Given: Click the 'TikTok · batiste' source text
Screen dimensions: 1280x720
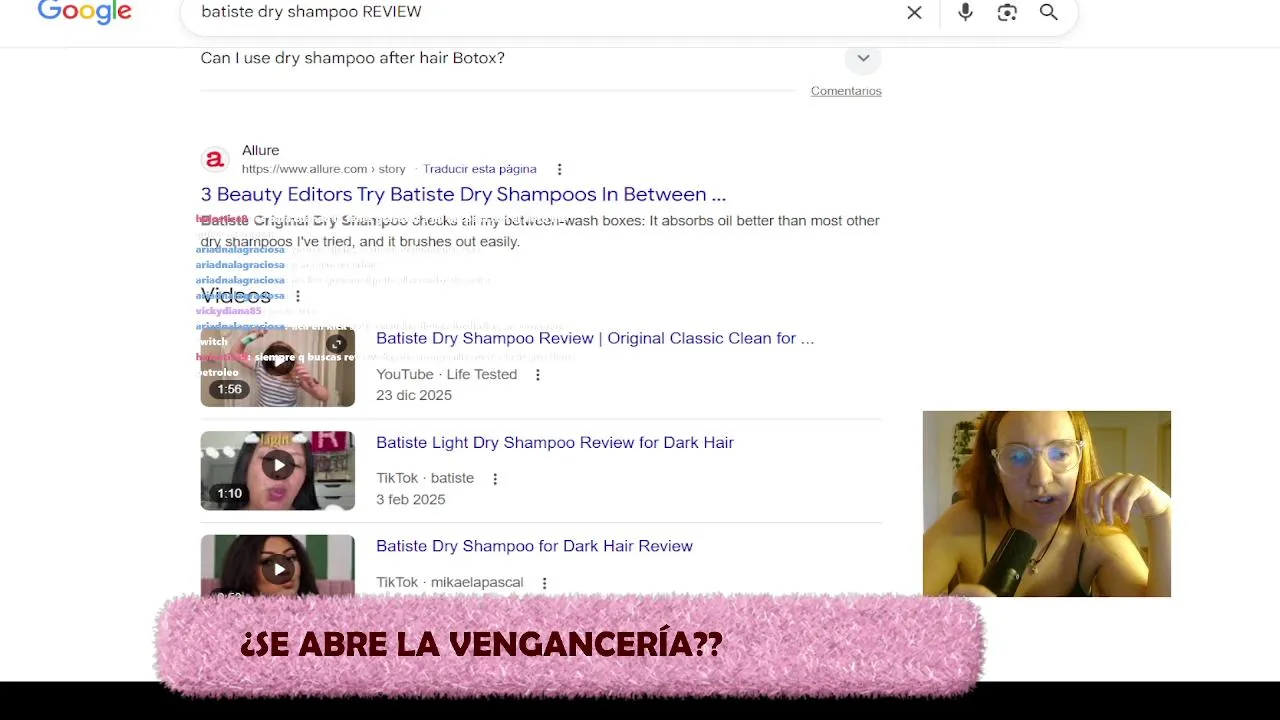Looking at the screenshot, I should (x=425, y=478).
